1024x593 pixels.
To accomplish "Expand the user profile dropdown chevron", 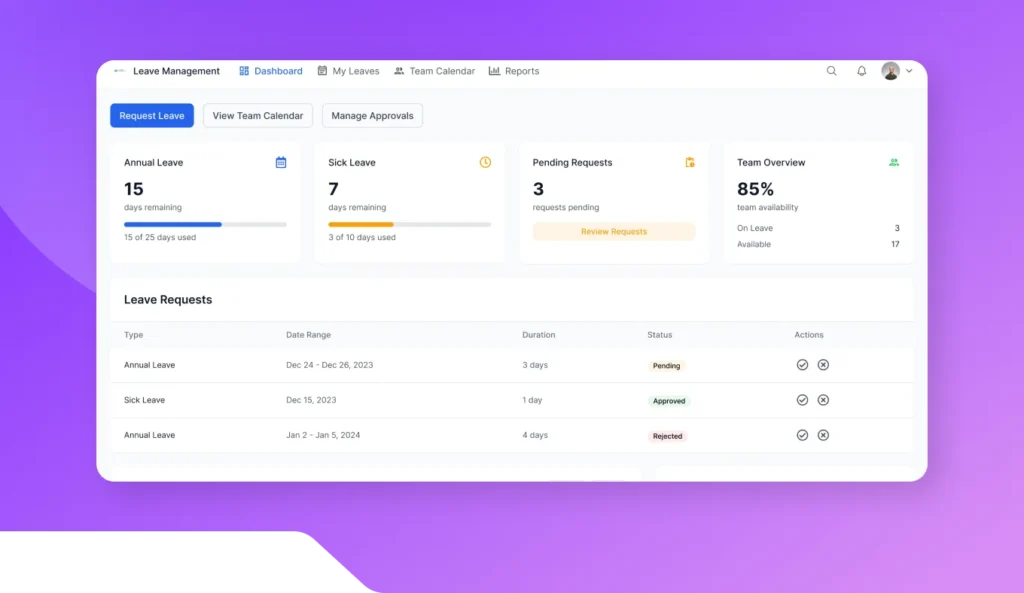I will coord(909,71).
